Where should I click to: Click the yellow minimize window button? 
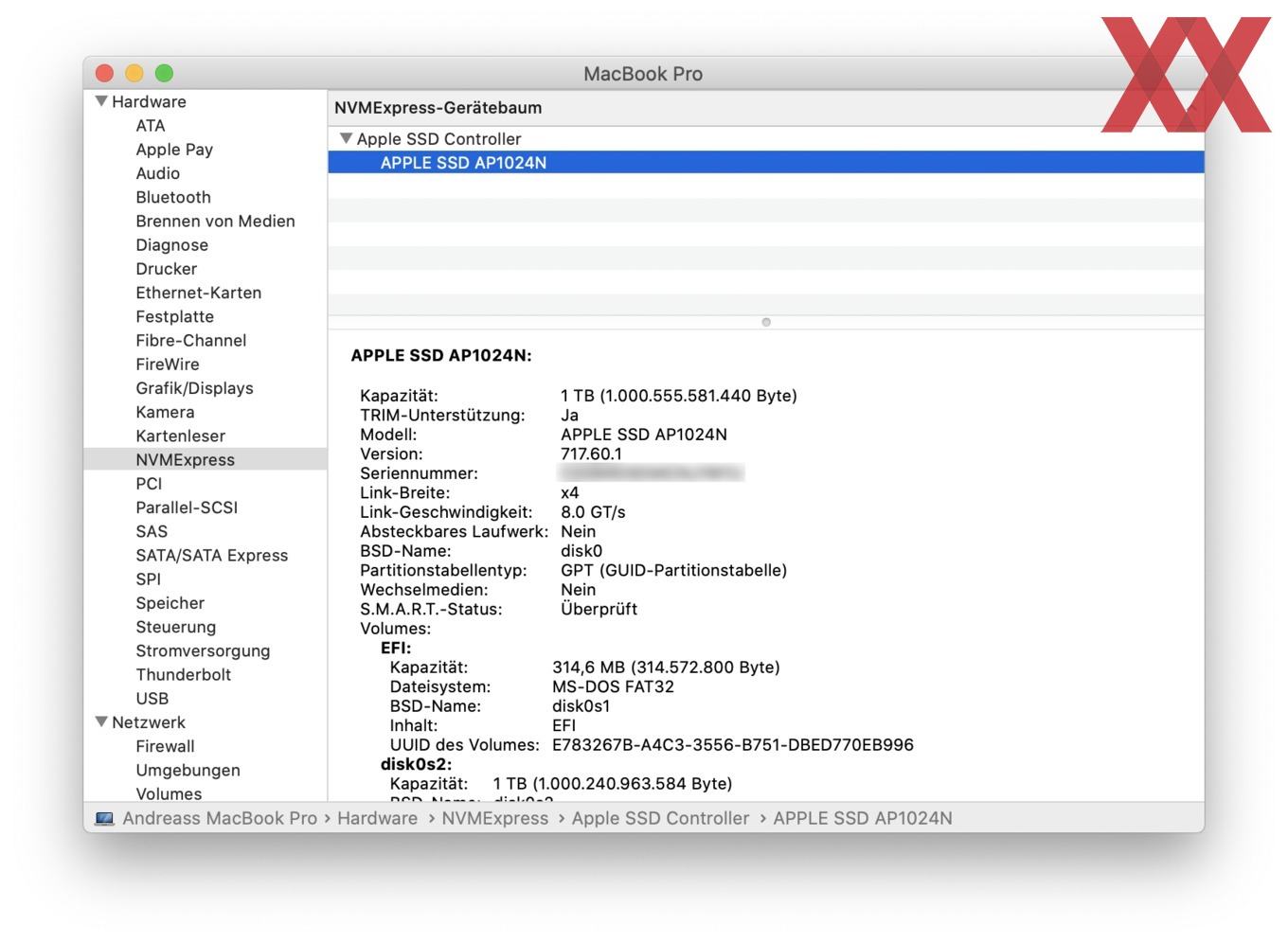tap(134, 73)
